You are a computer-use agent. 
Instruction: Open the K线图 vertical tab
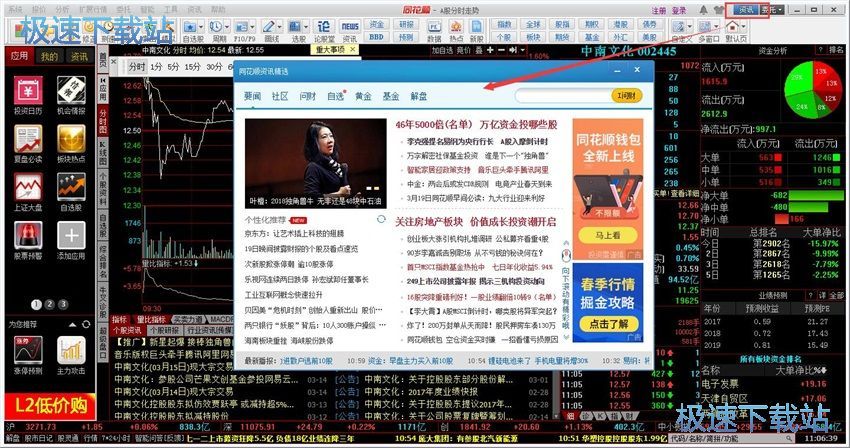point(103,151)
